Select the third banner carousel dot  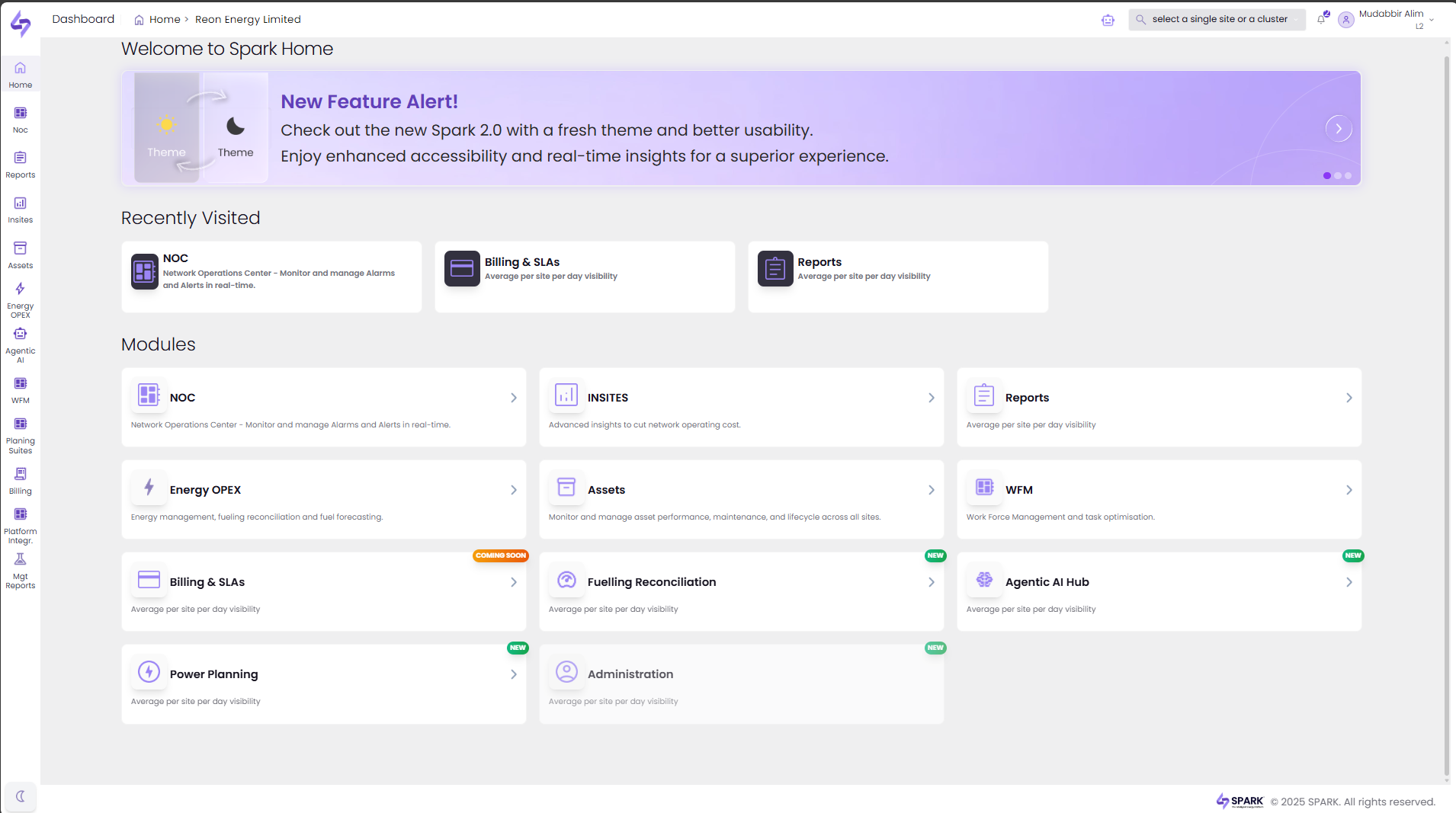coord(1349,176)
